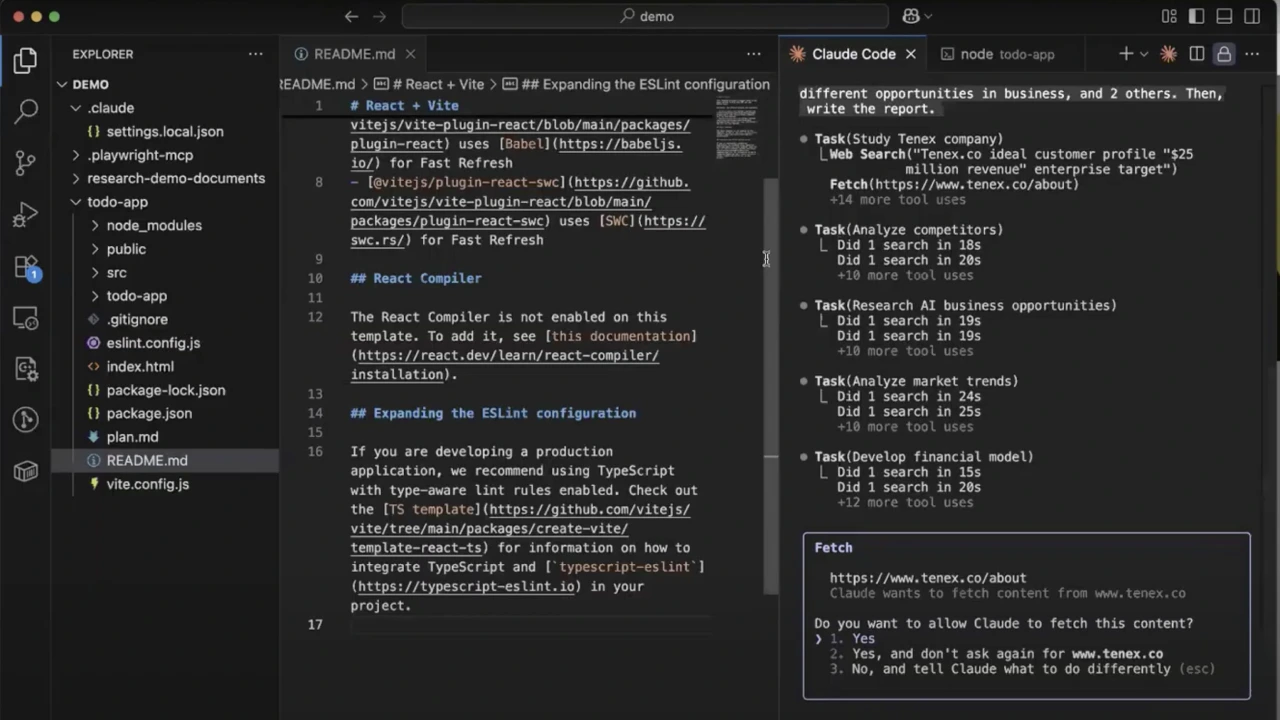Click the orange Claude icon in panel toolbar
The width and height of the screenshot is (1280, 720).
[1168, 54]
